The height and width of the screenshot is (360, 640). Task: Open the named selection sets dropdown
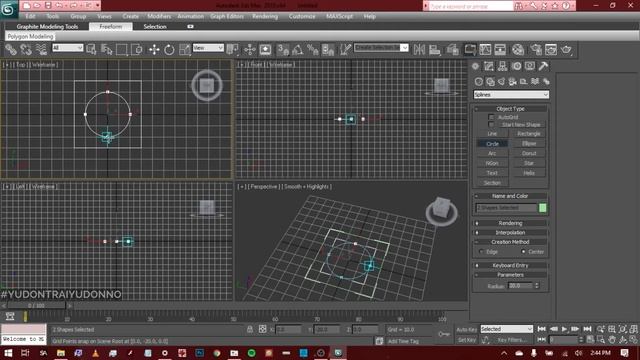381,48
